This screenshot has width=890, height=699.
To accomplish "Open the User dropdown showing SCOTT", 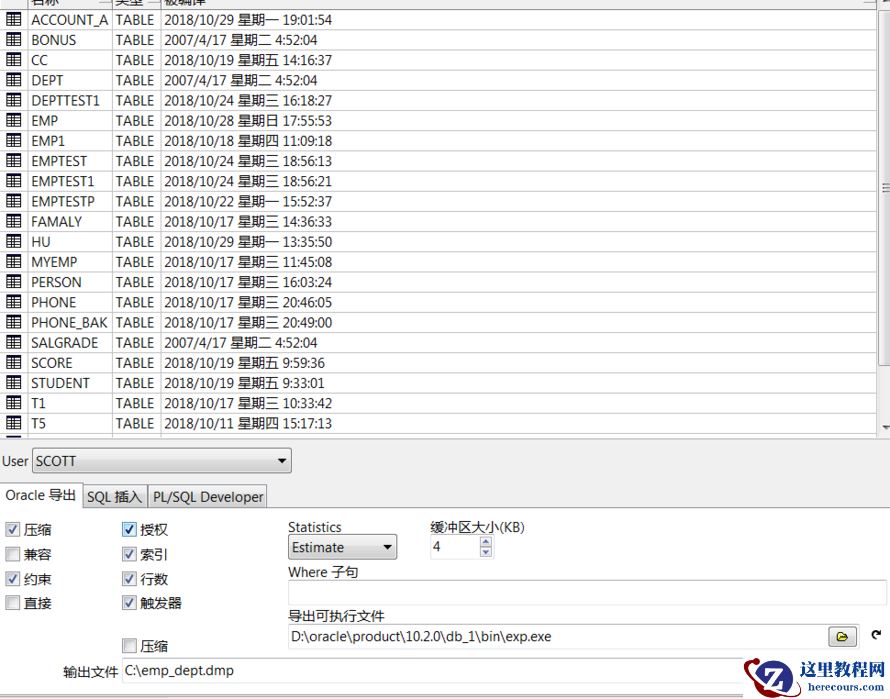I will tap(283, 460).
